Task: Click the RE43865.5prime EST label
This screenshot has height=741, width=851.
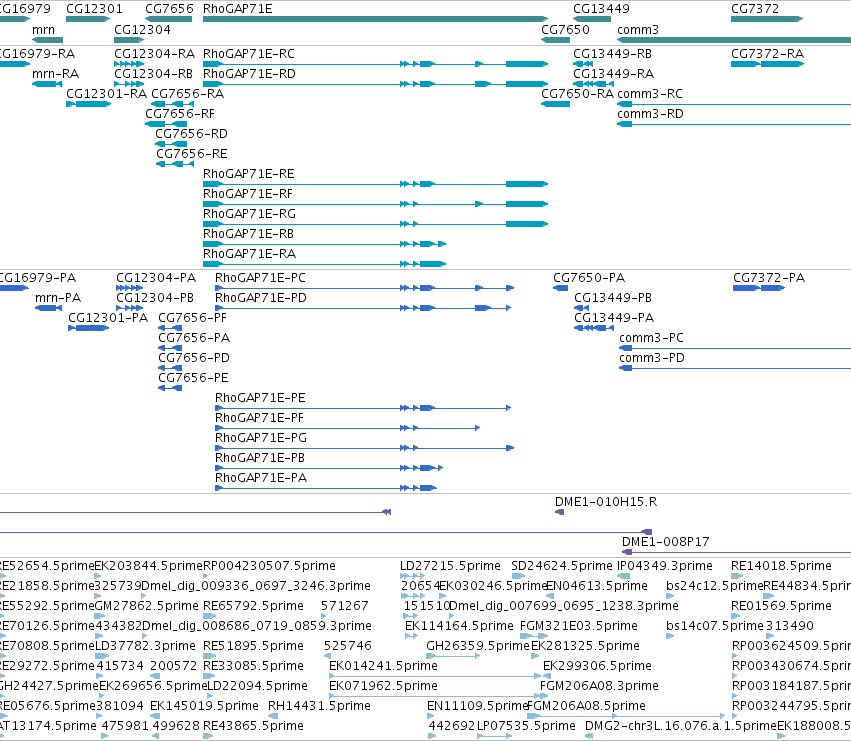Action: tap(253, 726)
